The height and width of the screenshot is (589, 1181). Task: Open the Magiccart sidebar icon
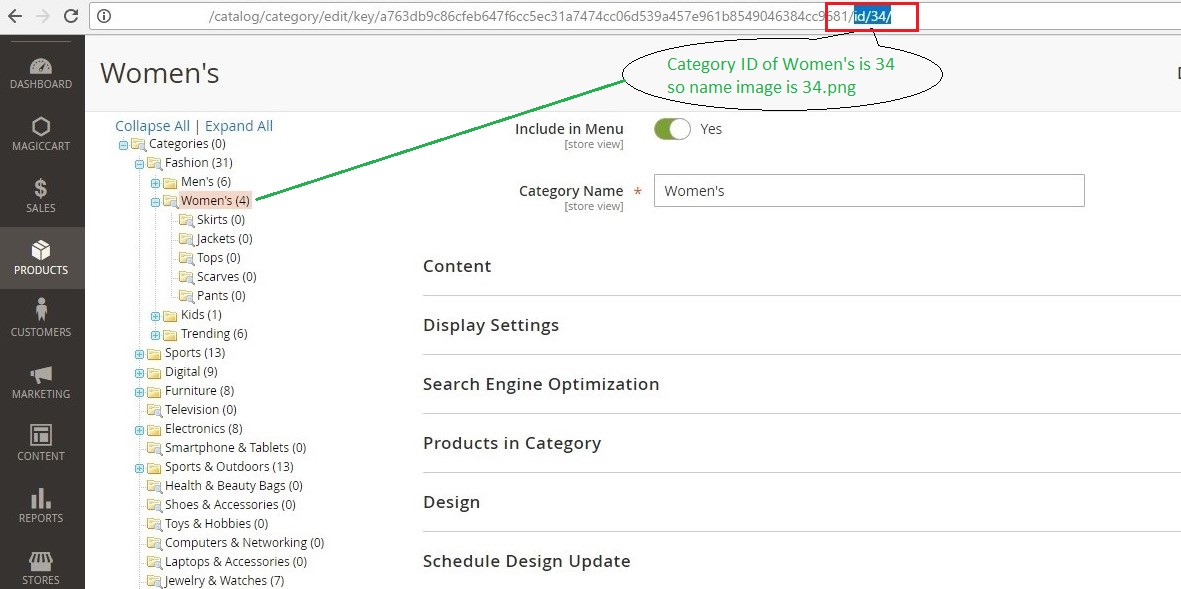click(x=41, y=128)
